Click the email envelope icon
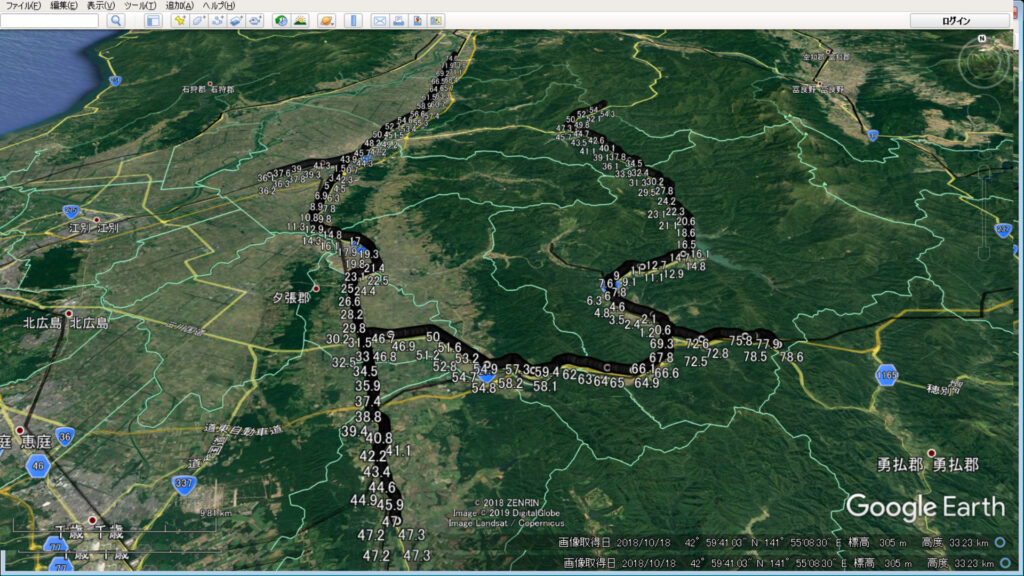 pos(380,20)
